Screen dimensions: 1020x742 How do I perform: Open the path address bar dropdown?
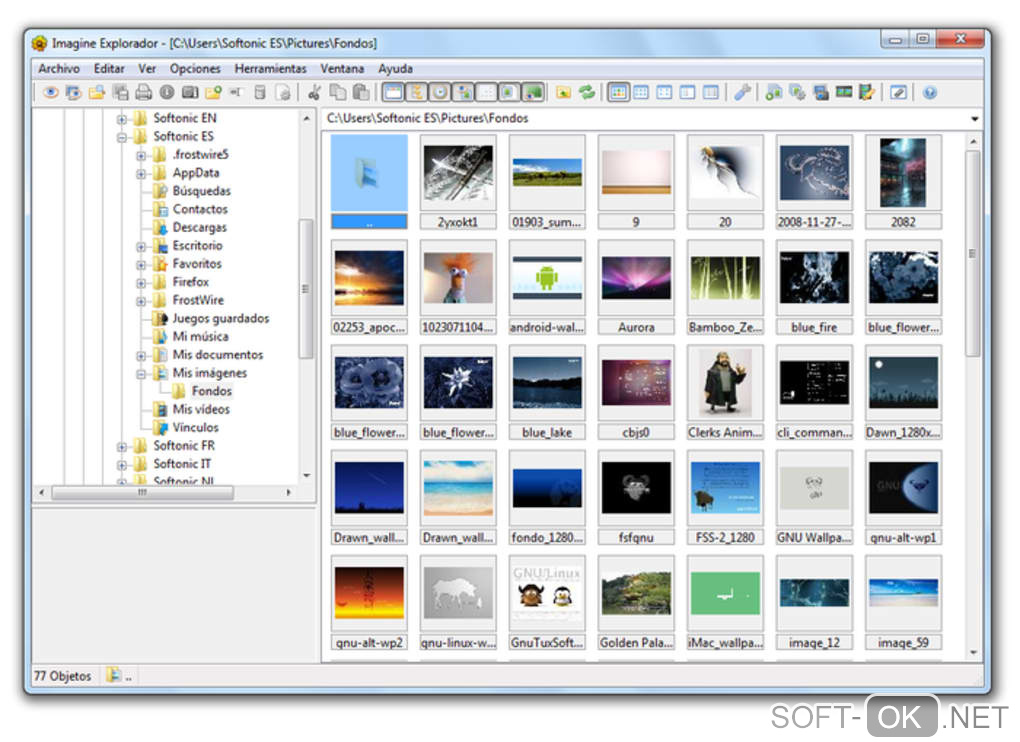[x=974, y=119]
